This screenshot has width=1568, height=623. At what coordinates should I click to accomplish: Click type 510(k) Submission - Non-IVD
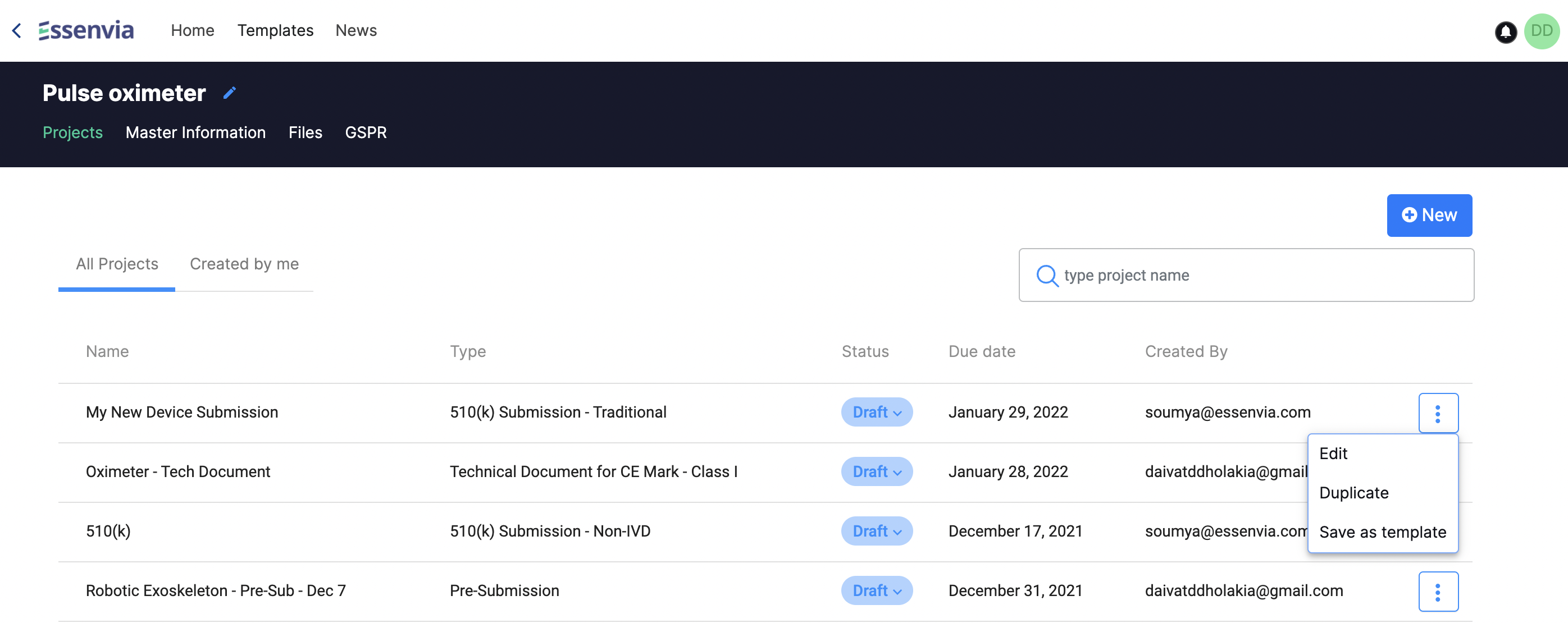click(x=550, y=532)
